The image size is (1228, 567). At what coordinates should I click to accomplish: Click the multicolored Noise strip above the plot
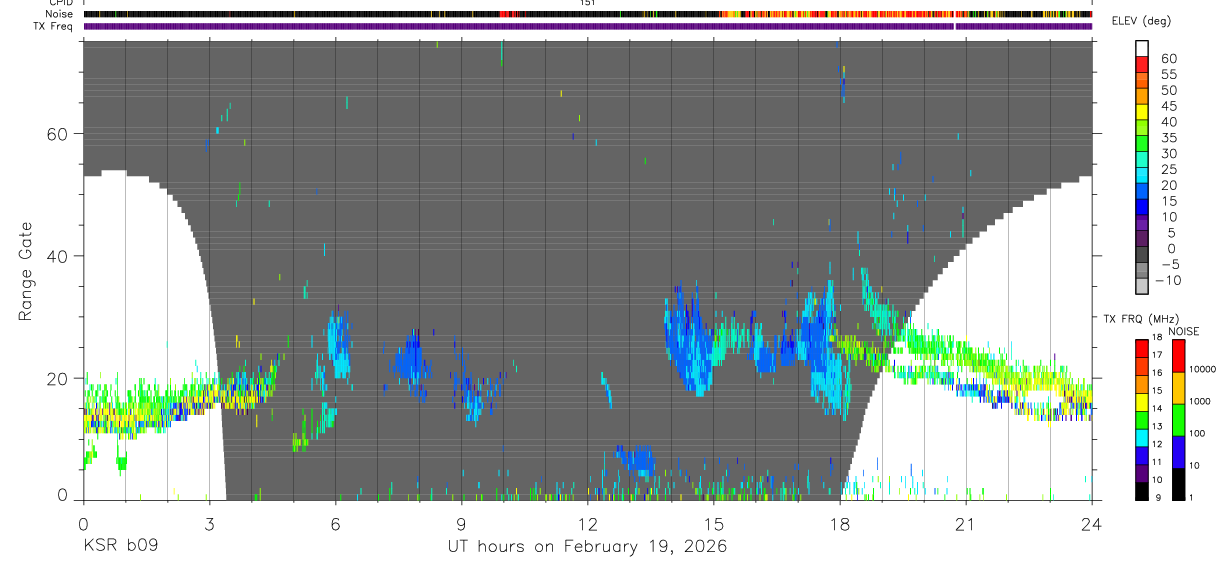[588, 14]
